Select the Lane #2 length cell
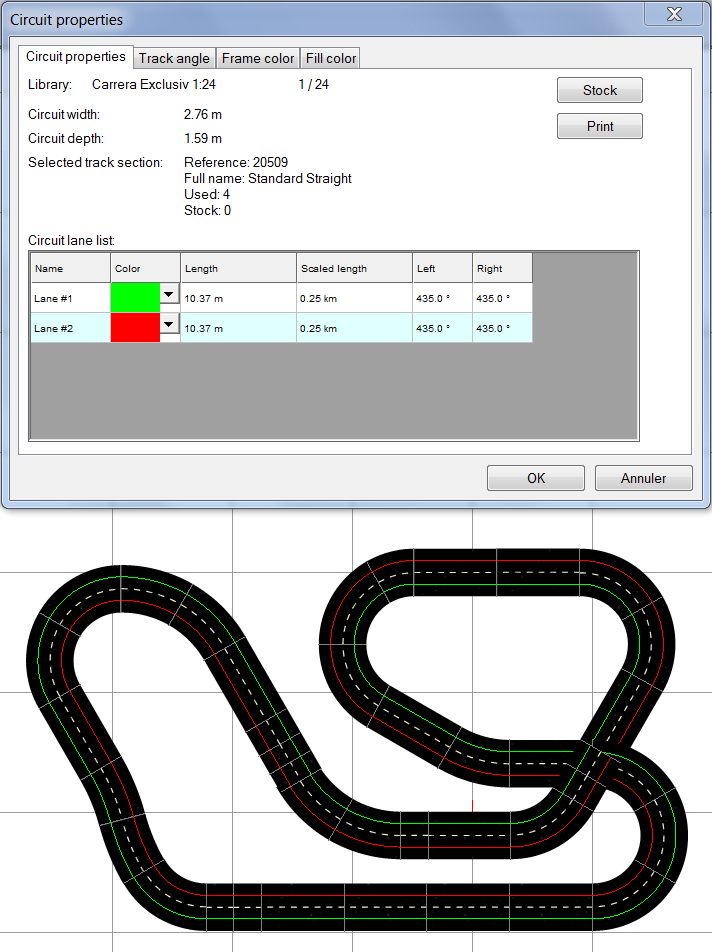Viewport: 712px width, 952px height. pyautogui.click(x=238, y=328)
